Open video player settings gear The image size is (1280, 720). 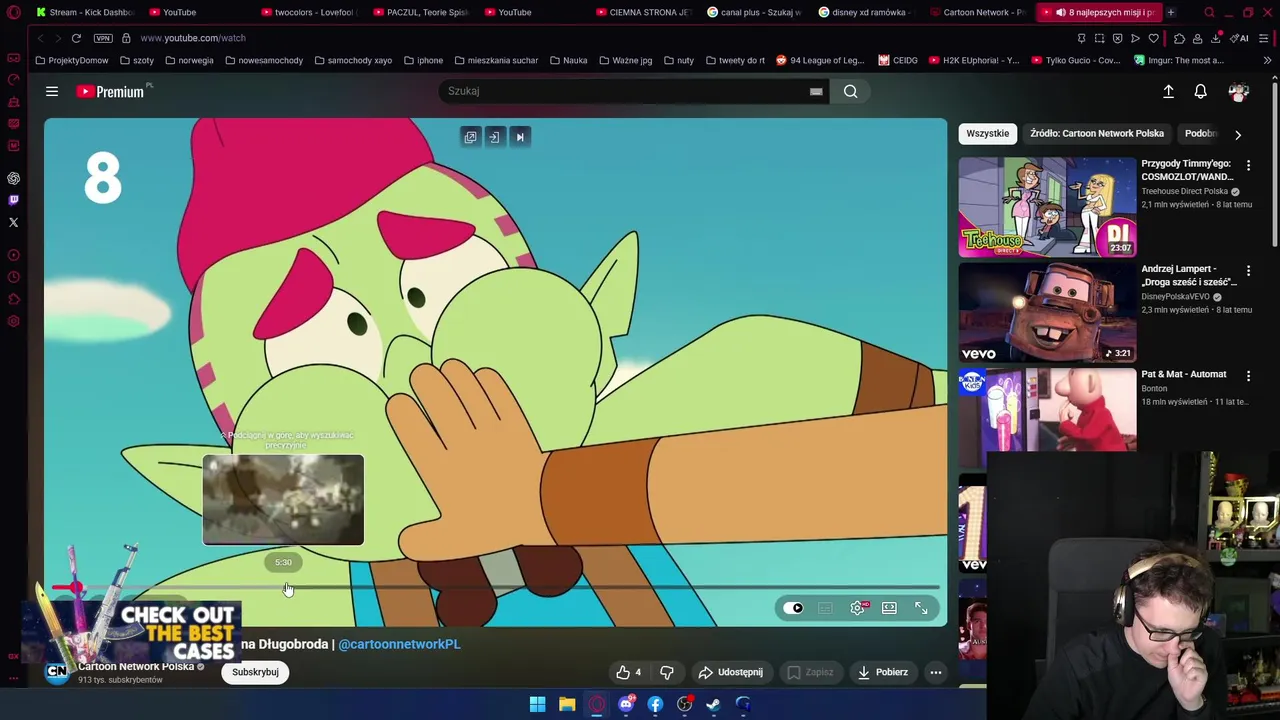tap(858, 608)
